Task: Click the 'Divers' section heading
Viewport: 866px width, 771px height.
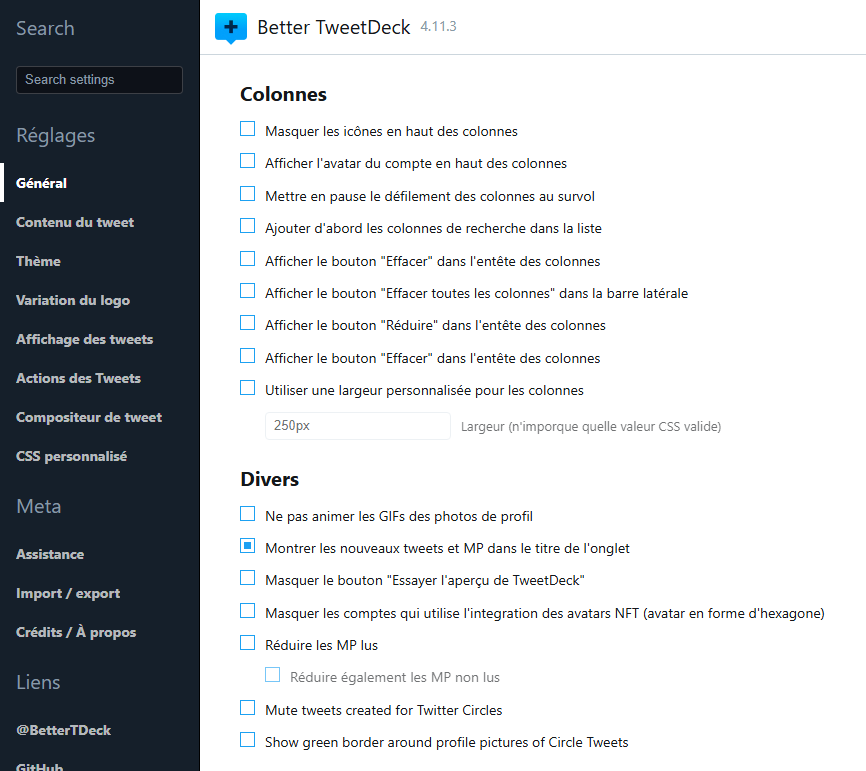Action: 270,479
